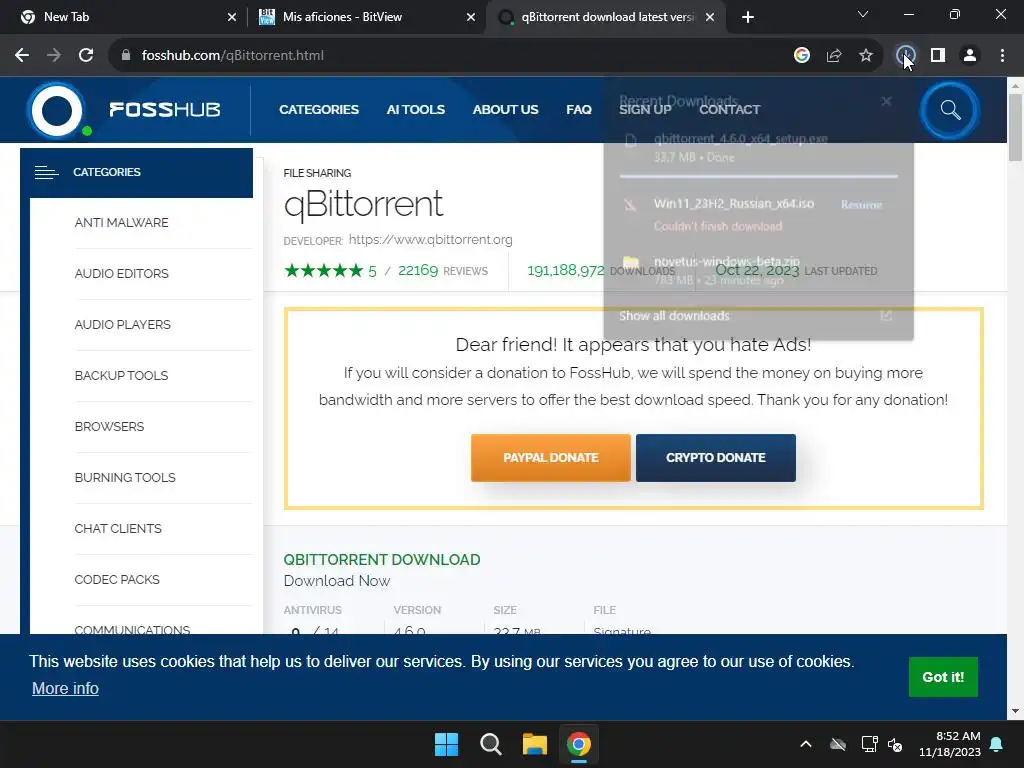Click the muted volume tray icon
The height and width of the screenshot is (768, 1024).
click(895, 744)
